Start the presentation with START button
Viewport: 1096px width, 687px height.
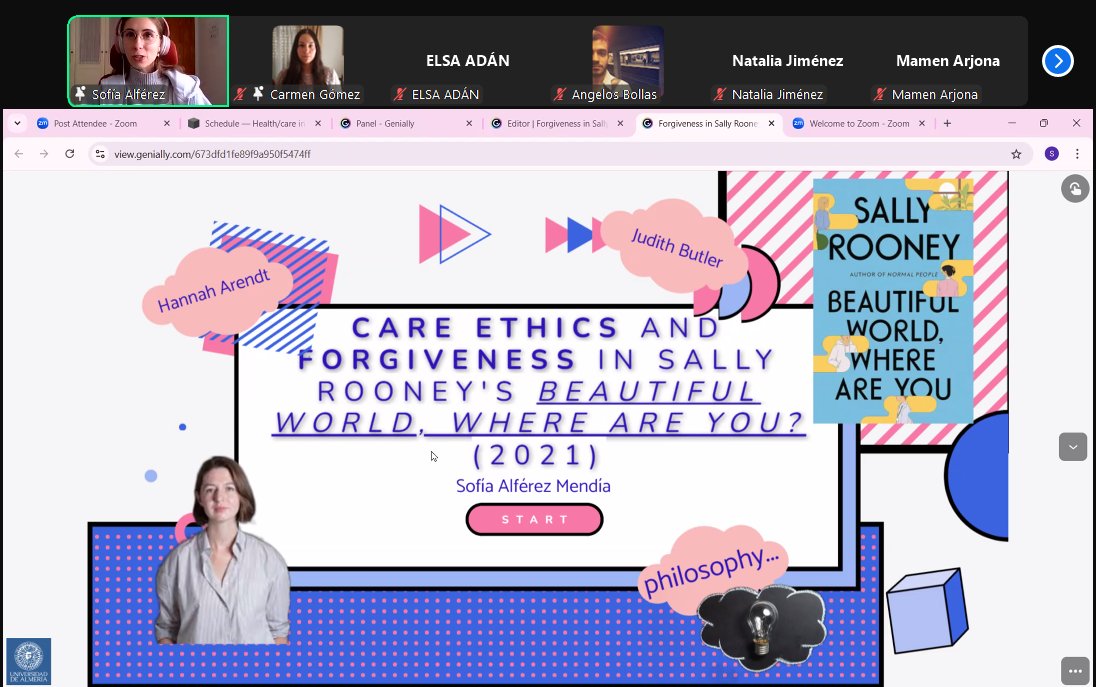[535, 519]
